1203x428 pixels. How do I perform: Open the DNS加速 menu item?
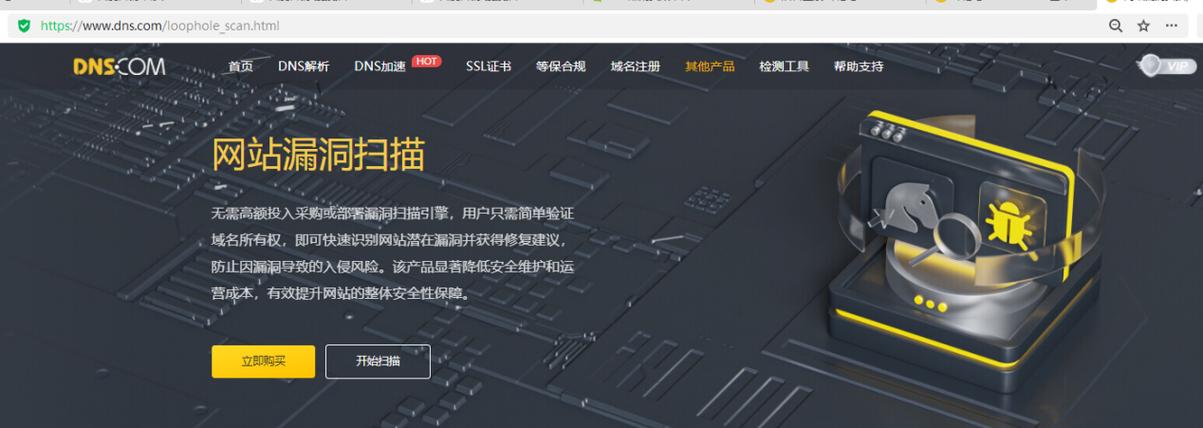(380, 67)
